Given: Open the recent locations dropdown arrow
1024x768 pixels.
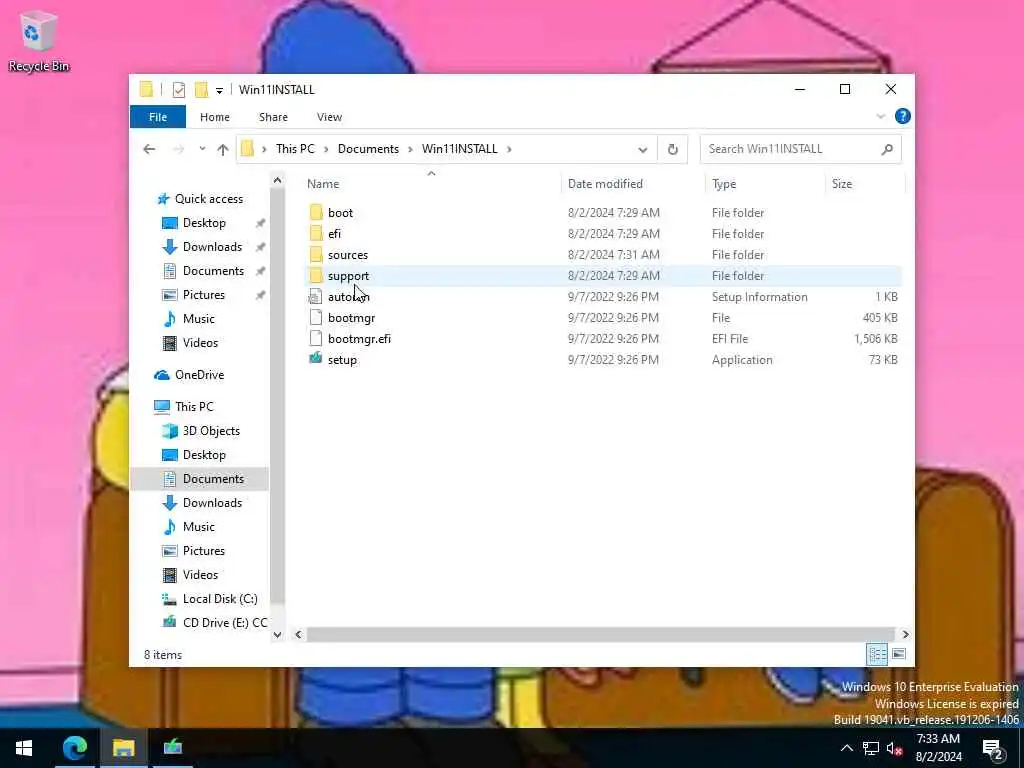Looking at the screenshot, I should click(202, 149).
